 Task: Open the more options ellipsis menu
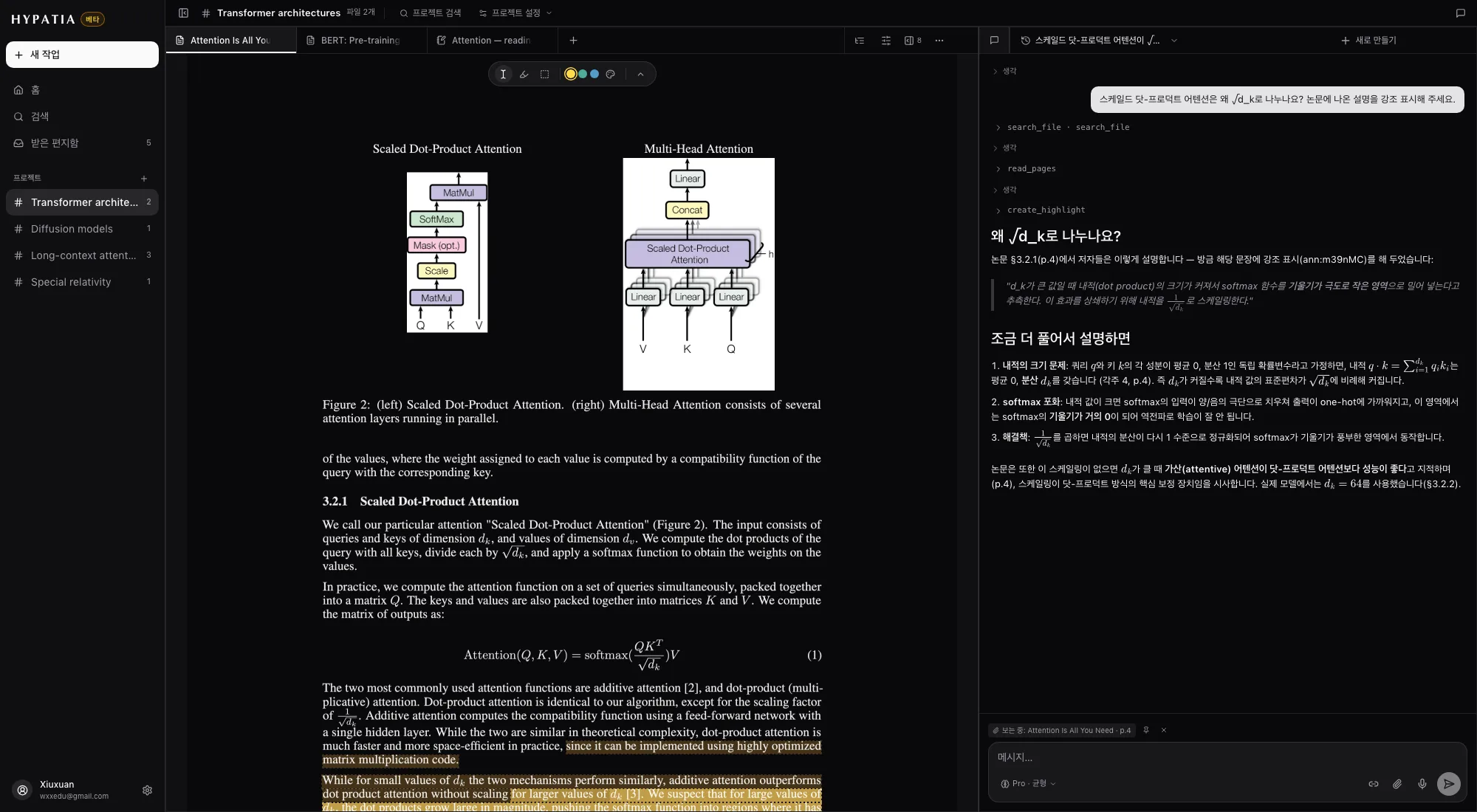[939, 41]
